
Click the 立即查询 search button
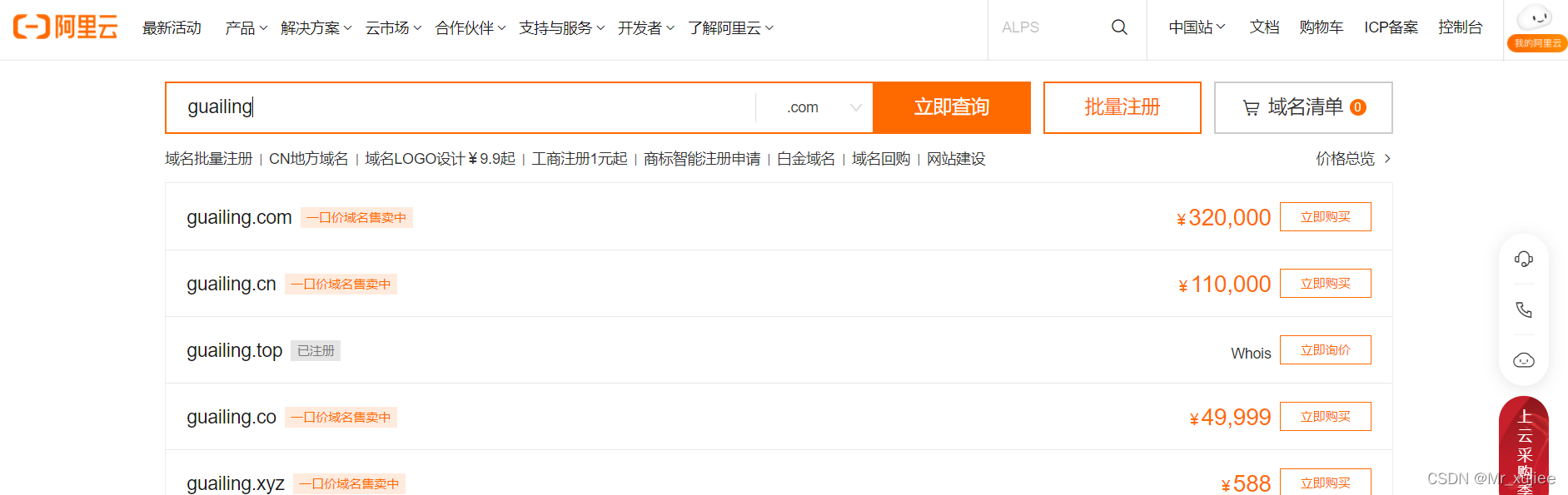click(x=952, y=107)
